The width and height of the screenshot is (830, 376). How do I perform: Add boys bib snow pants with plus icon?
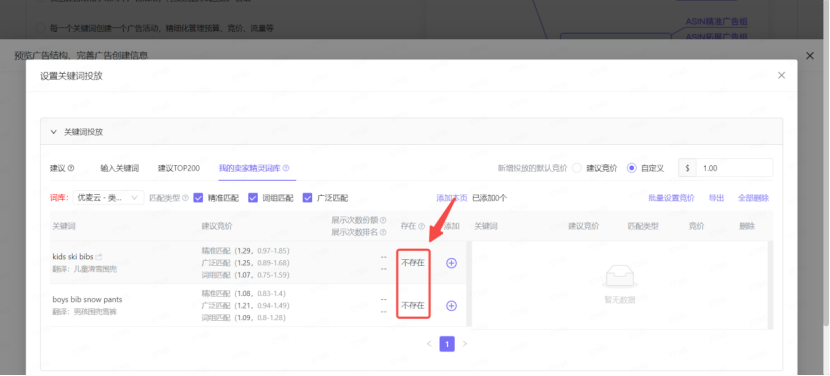451,306
